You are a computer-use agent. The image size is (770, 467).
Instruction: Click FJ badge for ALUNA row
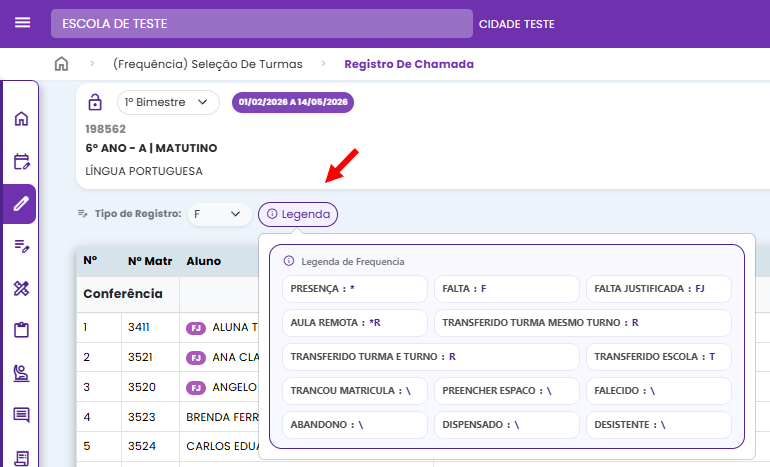coord(195,328)
